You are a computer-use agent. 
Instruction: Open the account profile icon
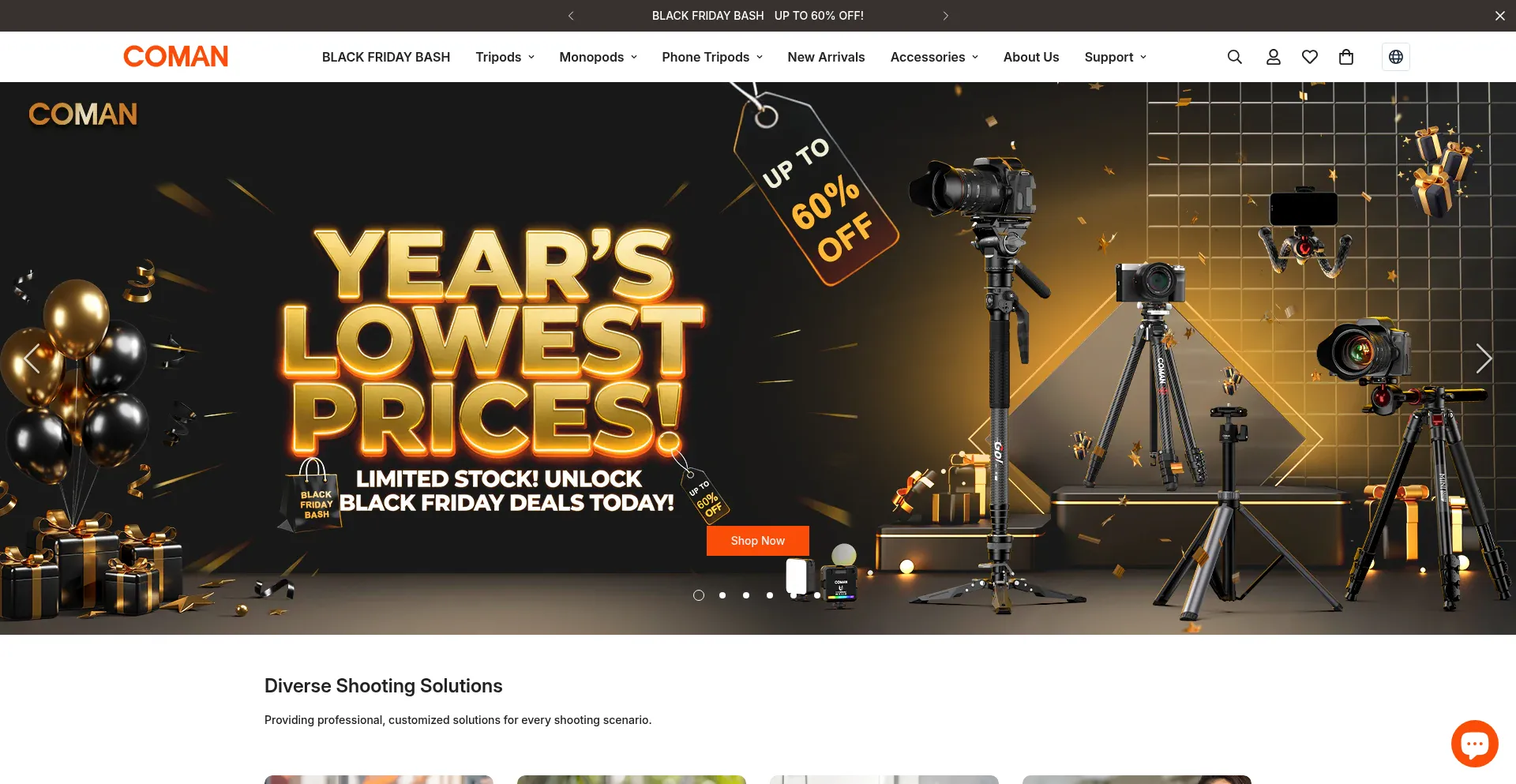pos(1273,57)
